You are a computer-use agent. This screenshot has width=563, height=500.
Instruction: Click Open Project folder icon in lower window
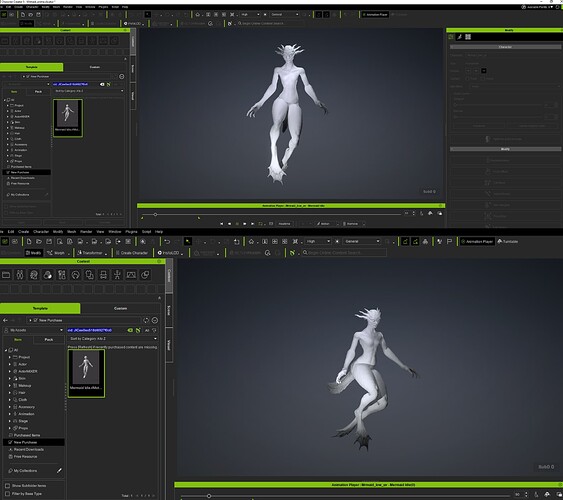click(39, 242)
